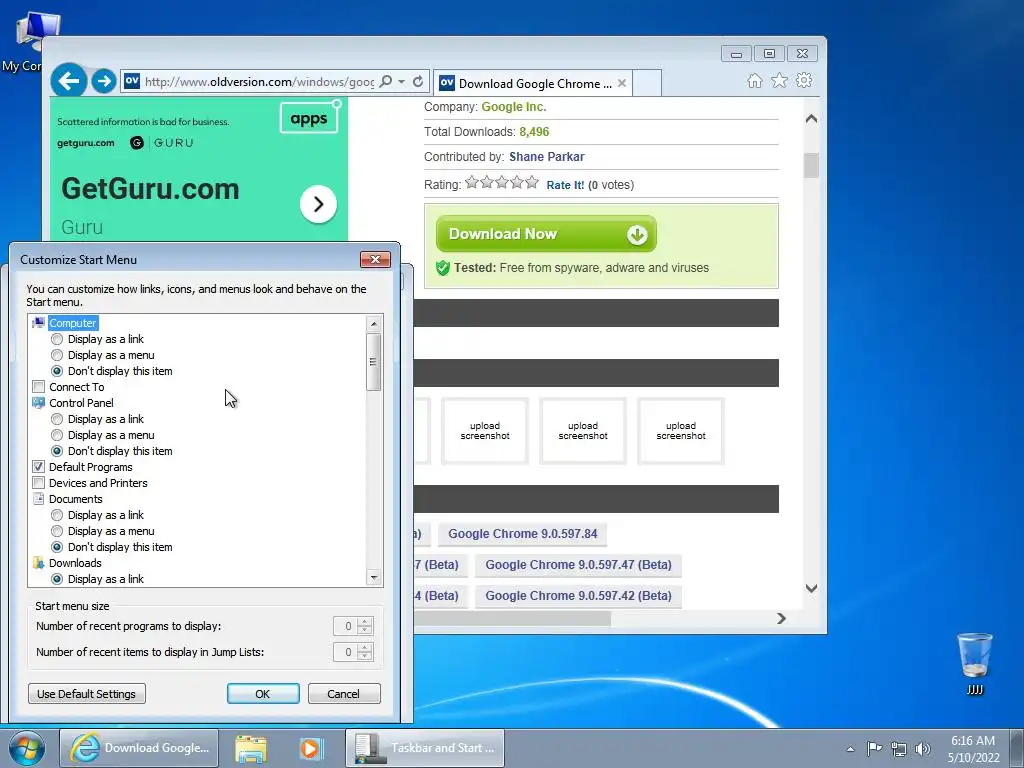Open the Google Inc. company link

tap(513, 107)
